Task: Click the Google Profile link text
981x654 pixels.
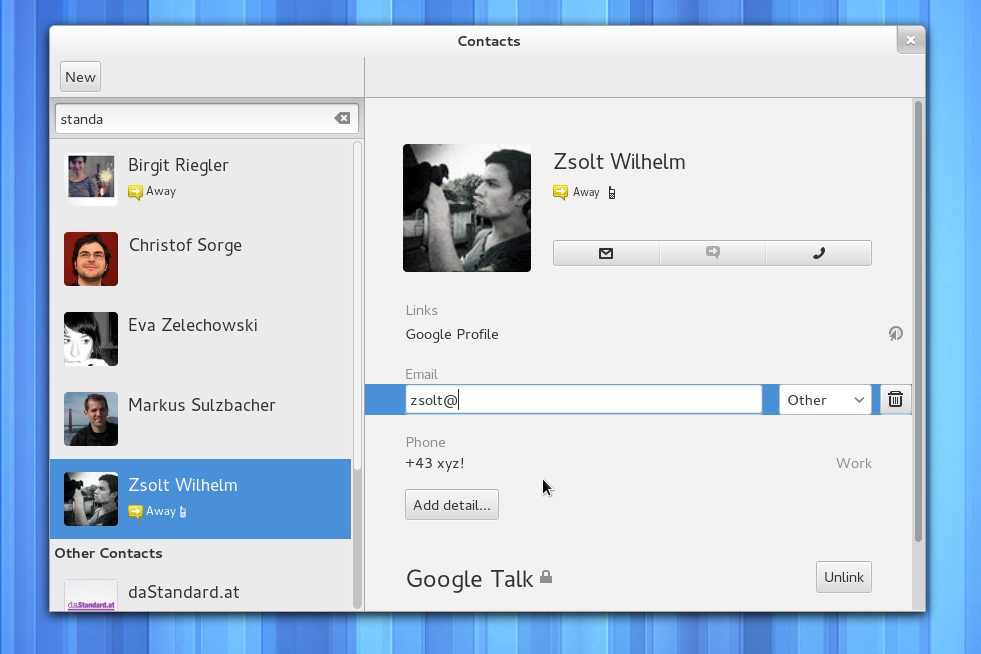Action: point(452,334)
